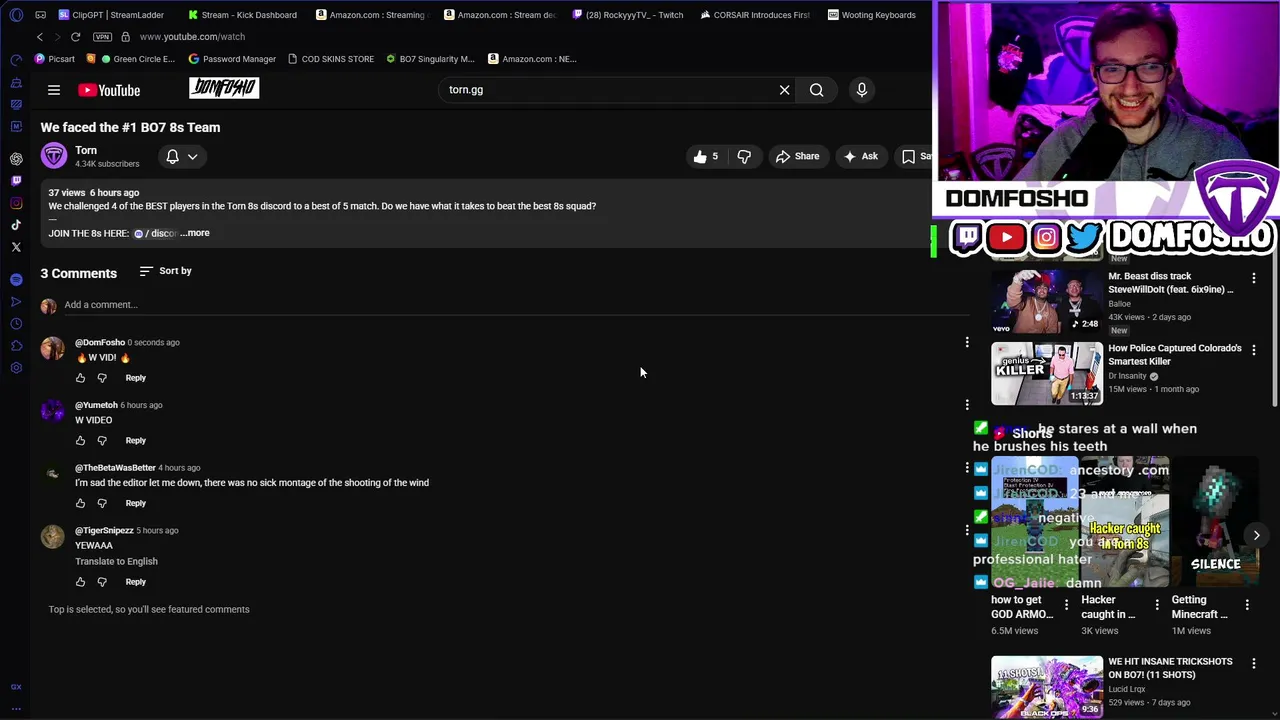Viewport: 1280px width, 720px height.
Task: Open notification bell dropdown for Torn
Action: (182, 156)
